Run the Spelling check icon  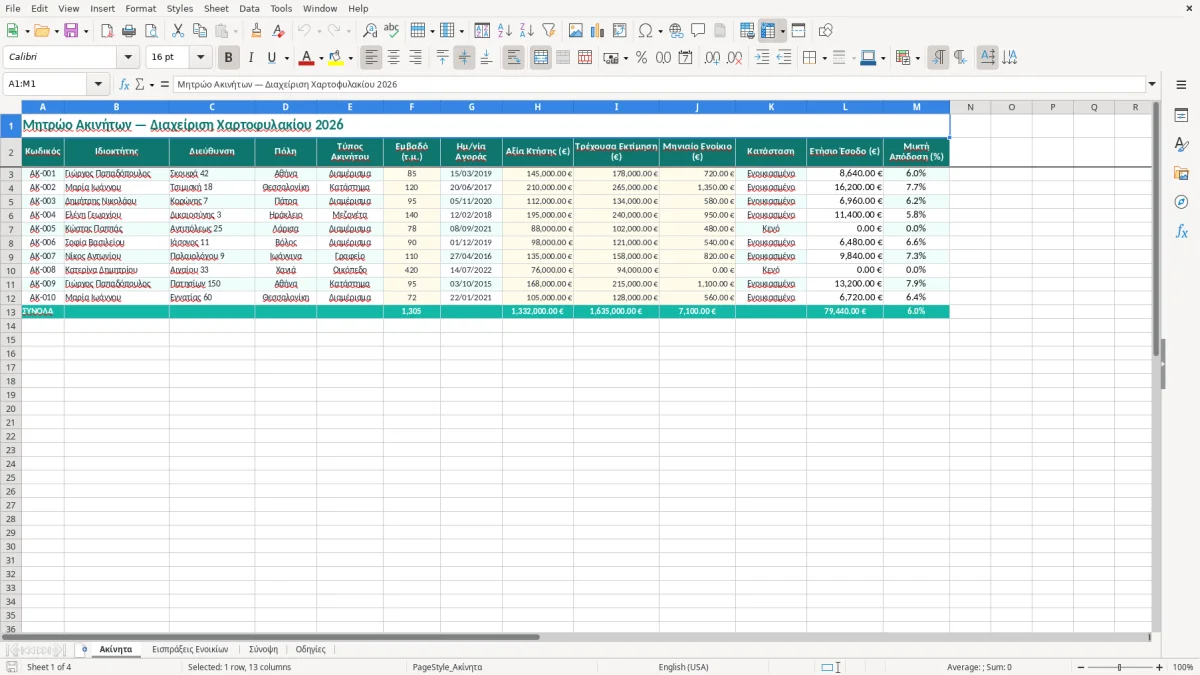392,31
